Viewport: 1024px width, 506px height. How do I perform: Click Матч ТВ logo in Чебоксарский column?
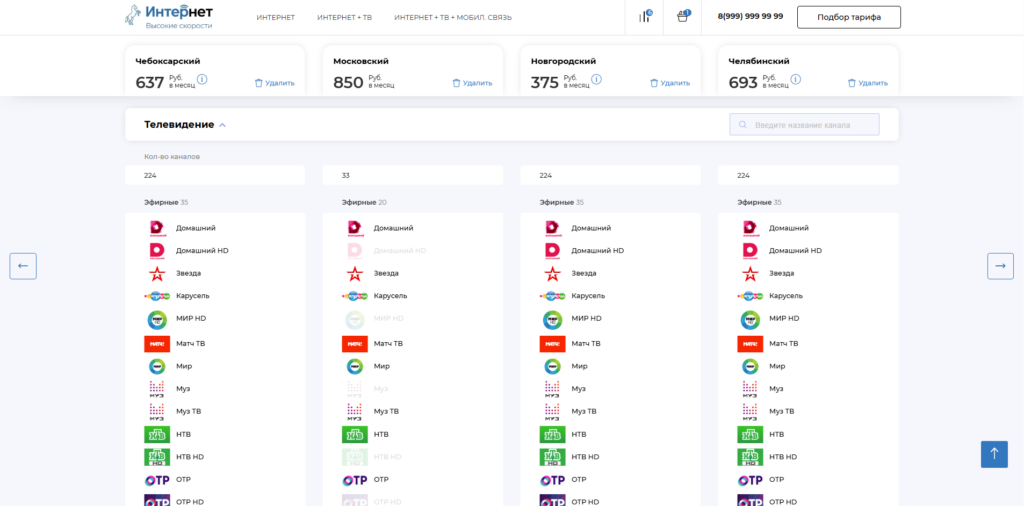(157, 343)
